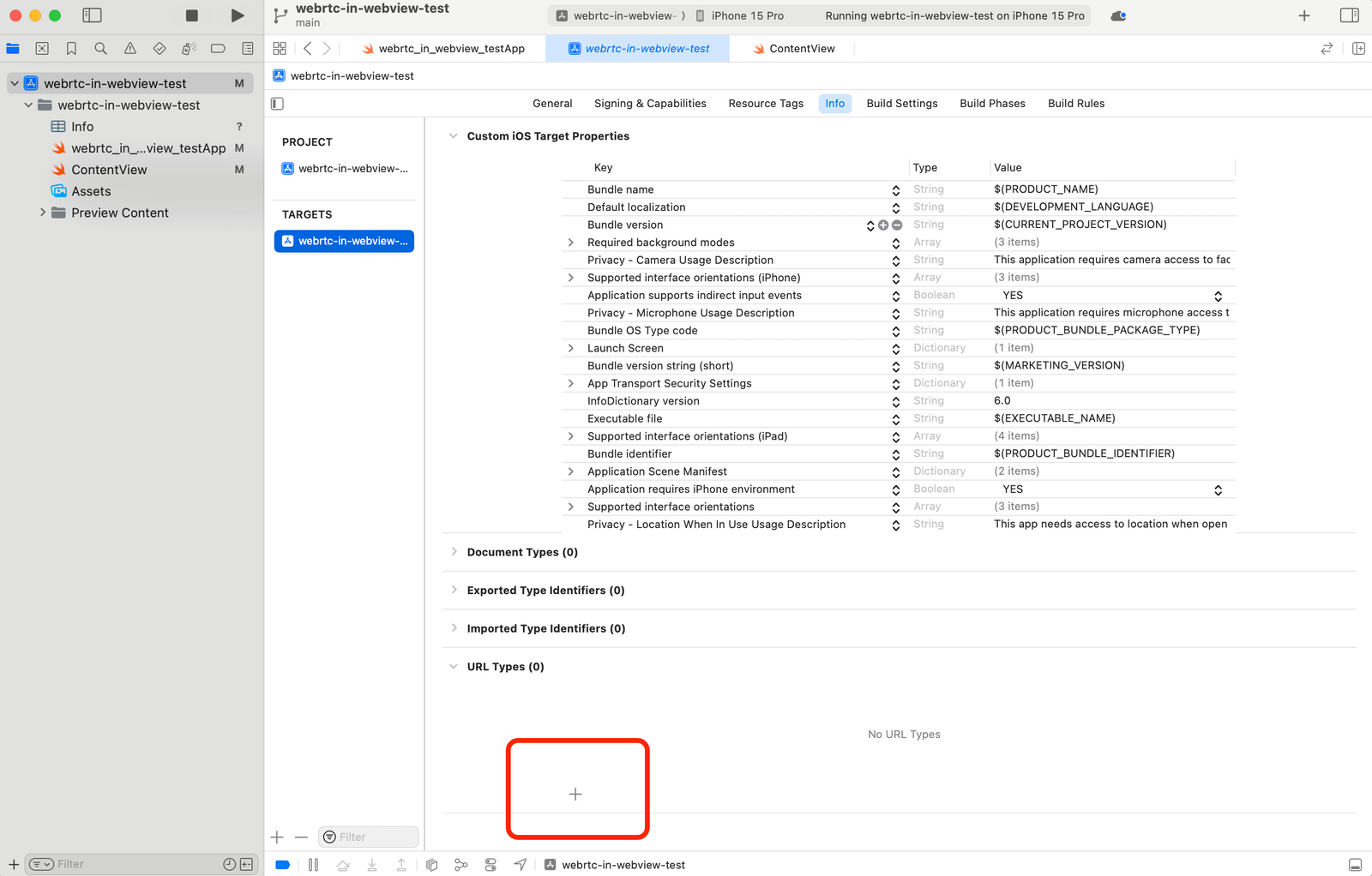Toggle the inspector panel at top right

pyautogui.click(x=1349, y=15)
